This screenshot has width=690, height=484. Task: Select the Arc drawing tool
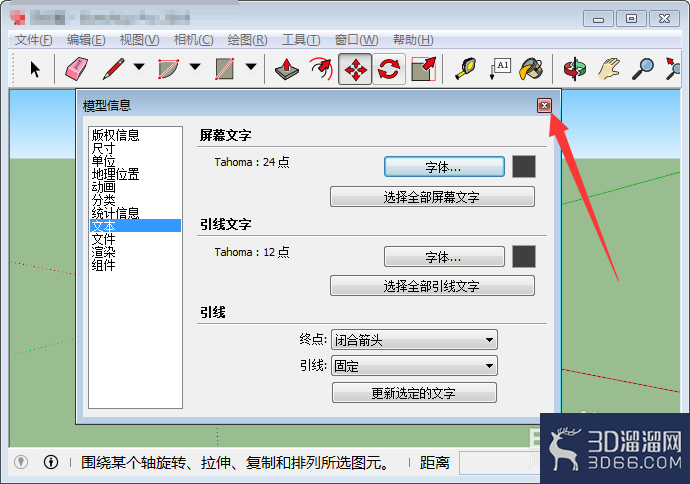[168, 69]
